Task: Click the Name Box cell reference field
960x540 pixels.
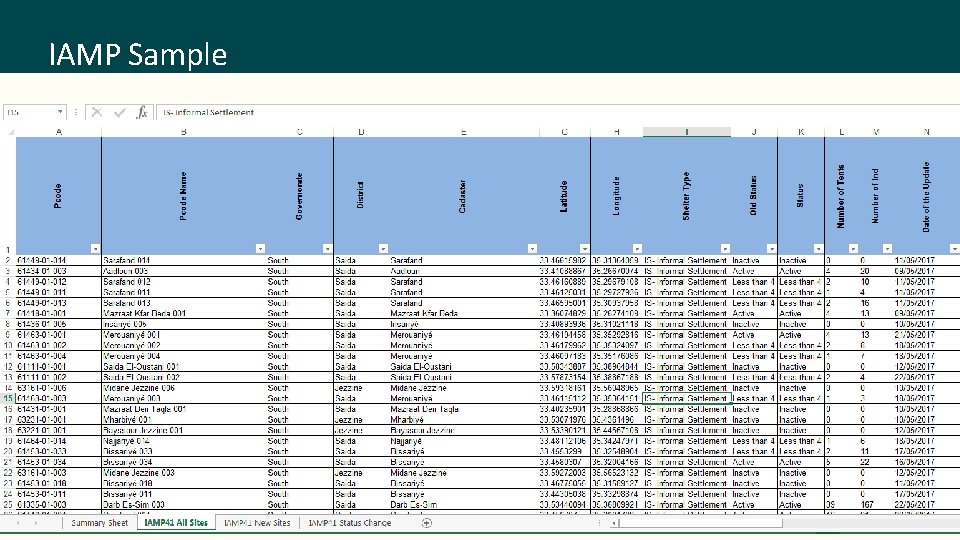Action: 29,112
